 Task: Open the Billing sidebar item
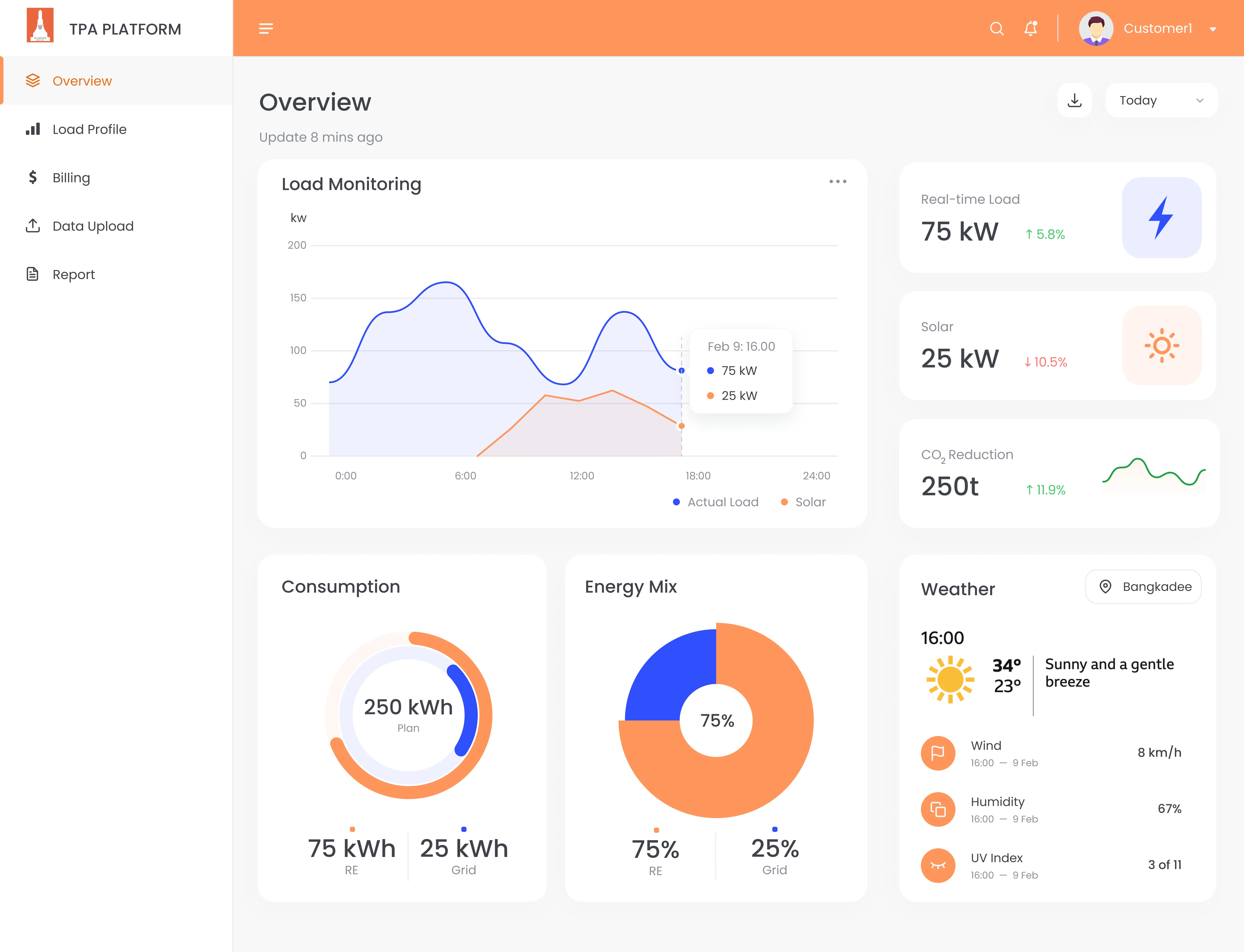(x=71, y=178)
